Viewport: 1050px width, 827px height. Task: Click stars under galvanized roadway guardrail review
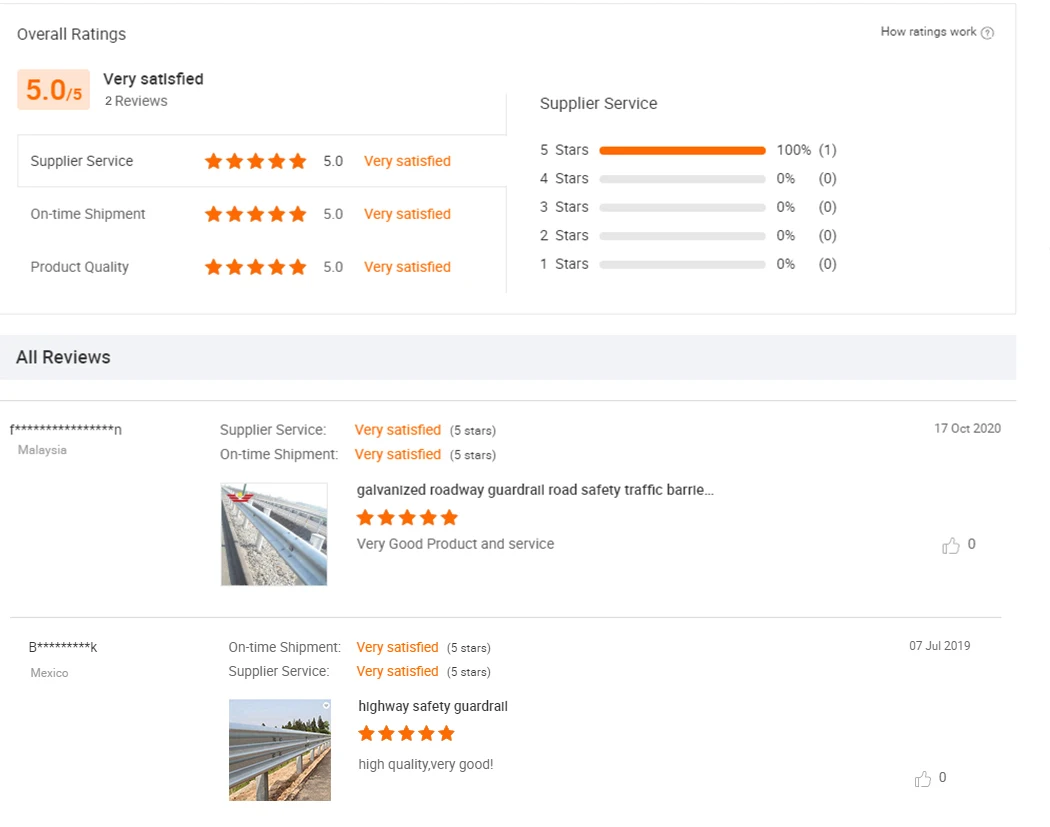[x=407, y=517]
